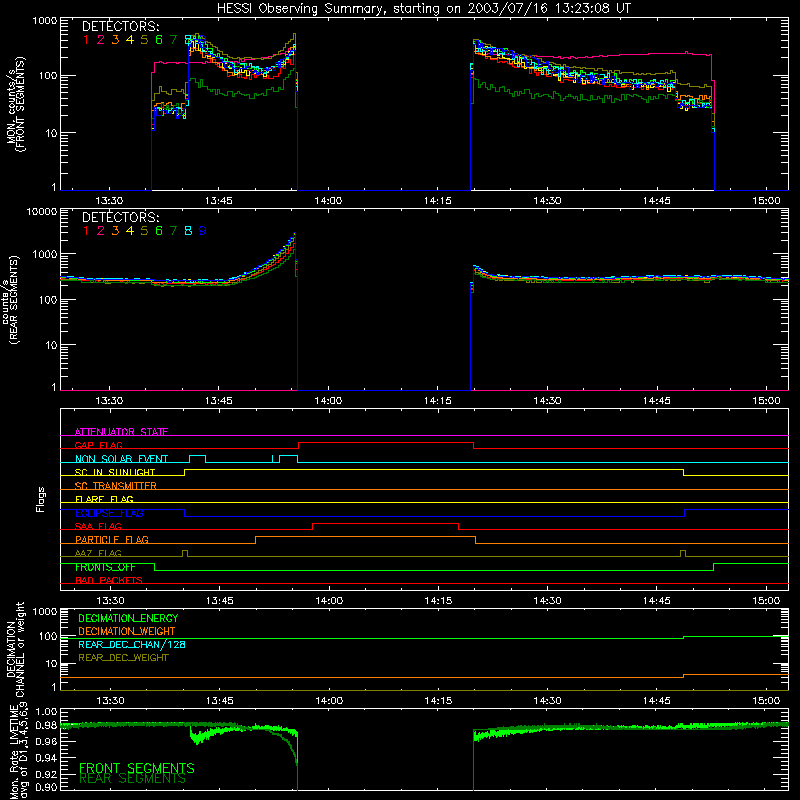
Task: Click detector 9 legend in rear segments plot
Action: (203, 231)
